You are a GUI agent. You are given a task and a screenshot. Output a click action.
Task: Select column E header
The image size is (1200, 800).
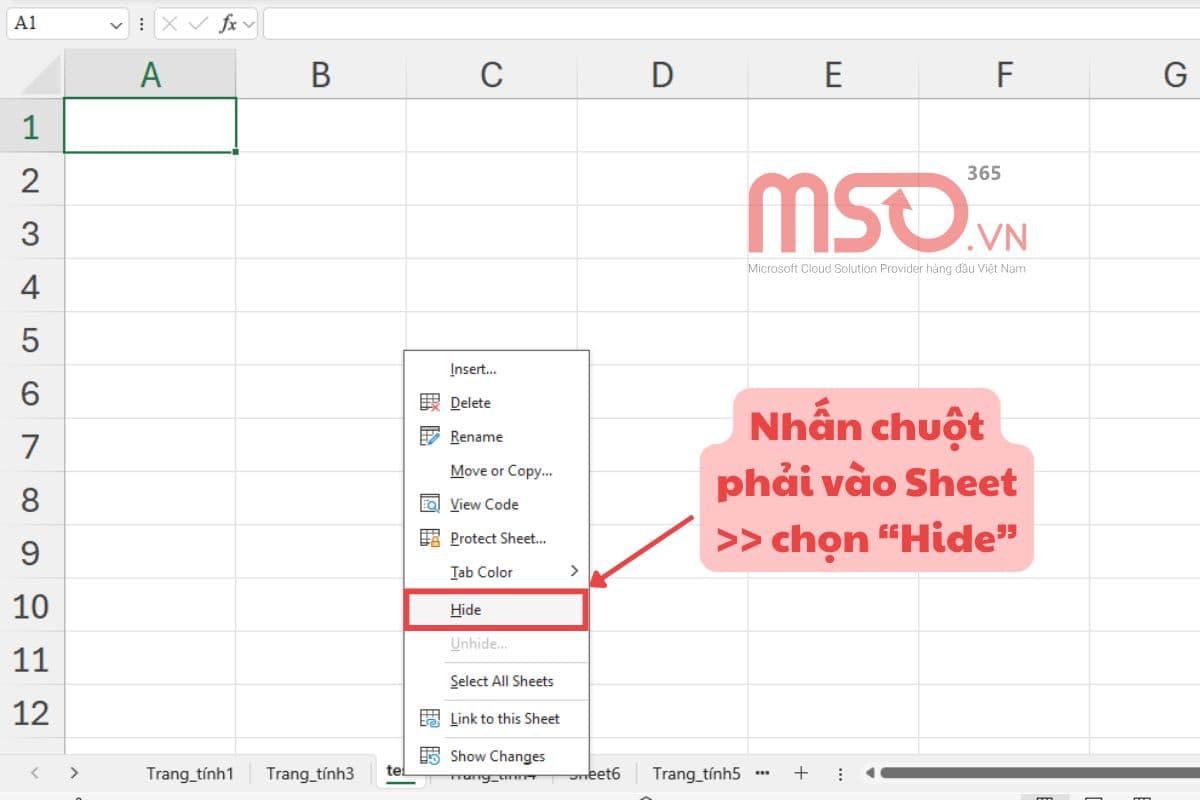833,74
